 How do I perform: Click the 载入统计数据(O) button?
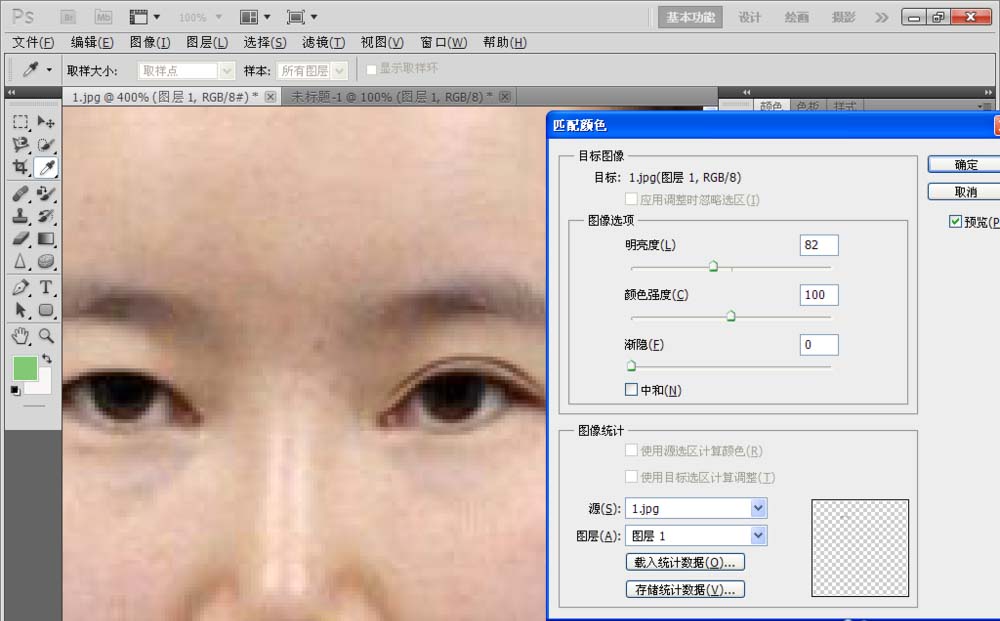click(x=686, y=562)
